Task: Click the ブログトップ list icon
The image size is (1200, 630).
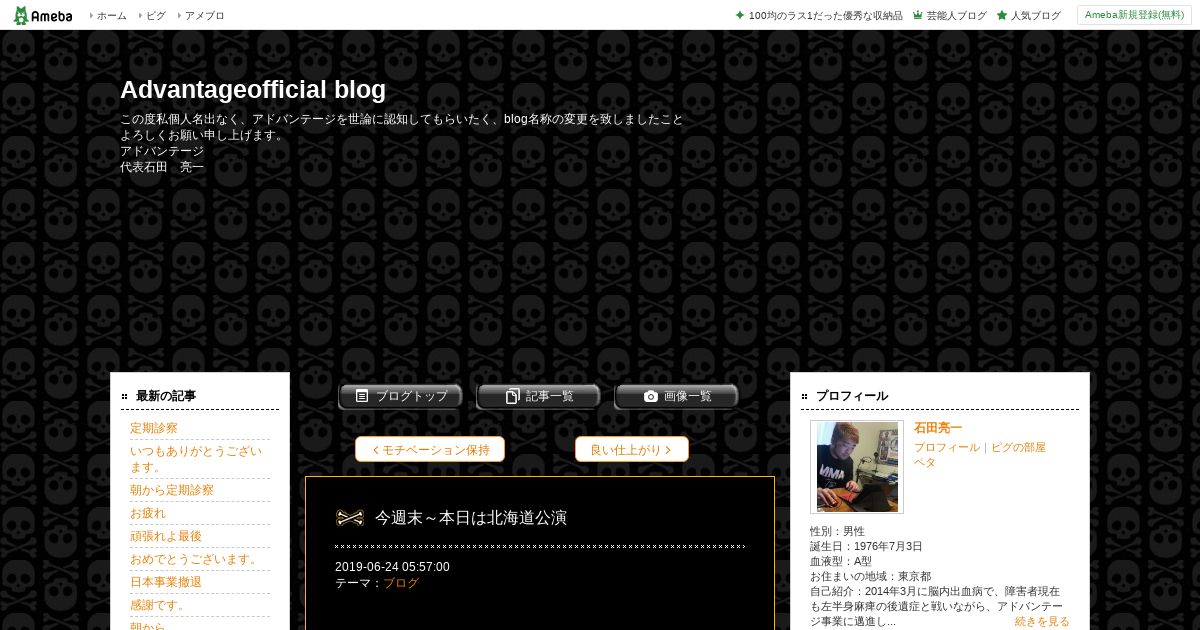Action: [x=362, y=396]
